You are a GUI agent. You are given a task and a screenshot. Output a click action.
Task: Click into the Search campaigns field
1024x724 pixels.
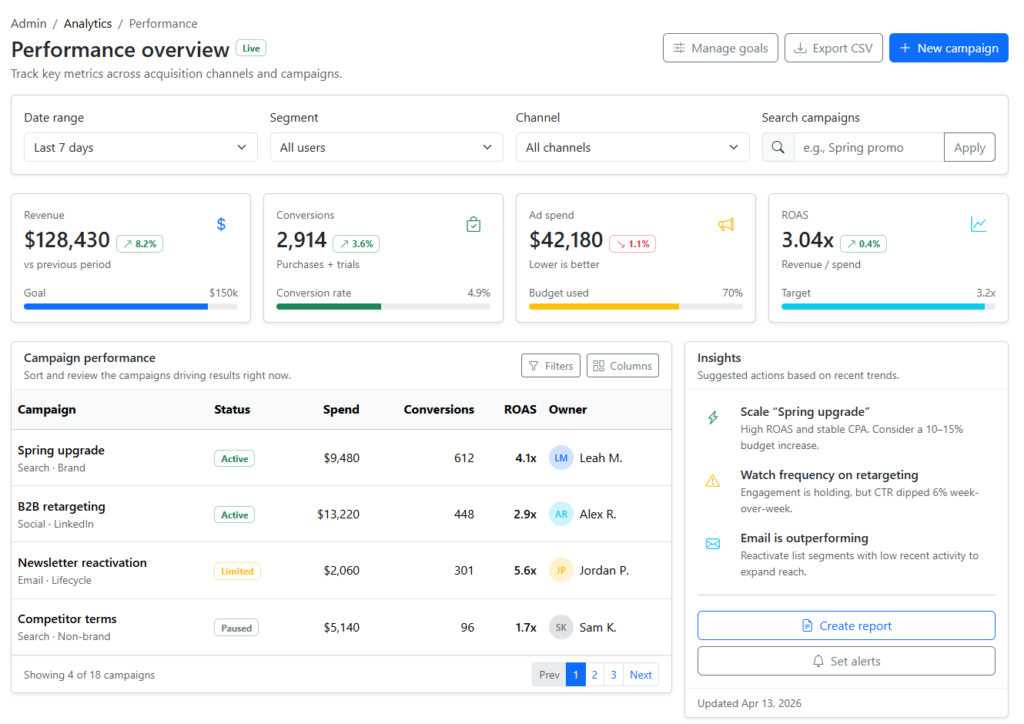tap(868, 147)
